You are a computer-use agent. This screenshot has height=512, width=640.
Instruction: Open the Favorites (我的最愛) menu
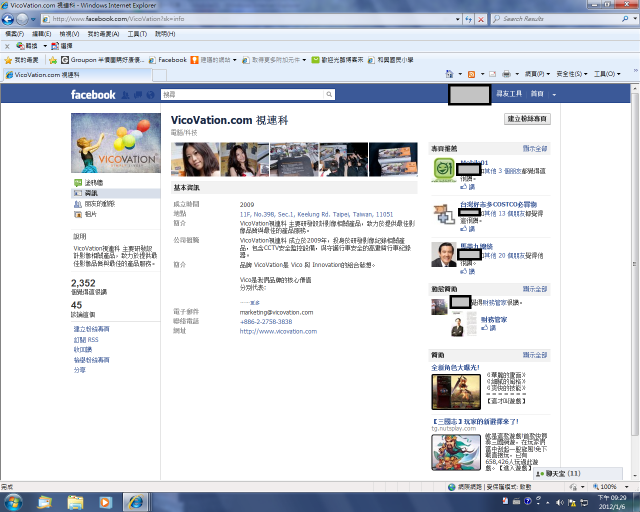[x=103, y=34]
